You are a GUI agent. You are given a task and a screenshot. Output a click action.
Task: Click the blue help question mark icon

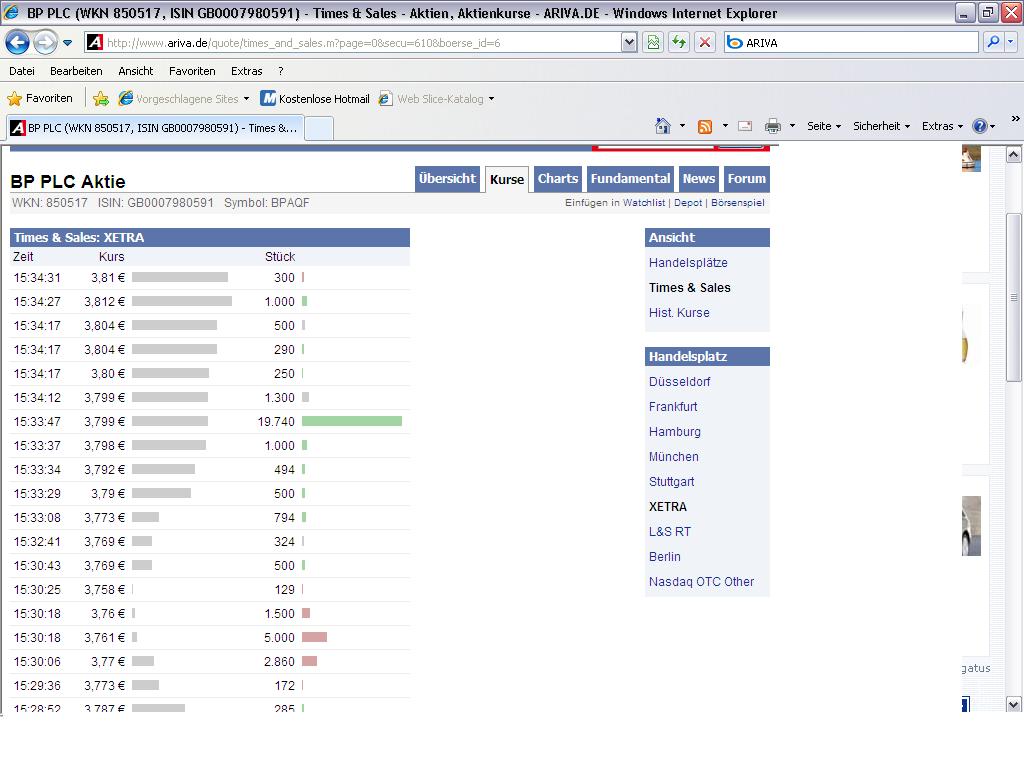(x=980, y=126)
